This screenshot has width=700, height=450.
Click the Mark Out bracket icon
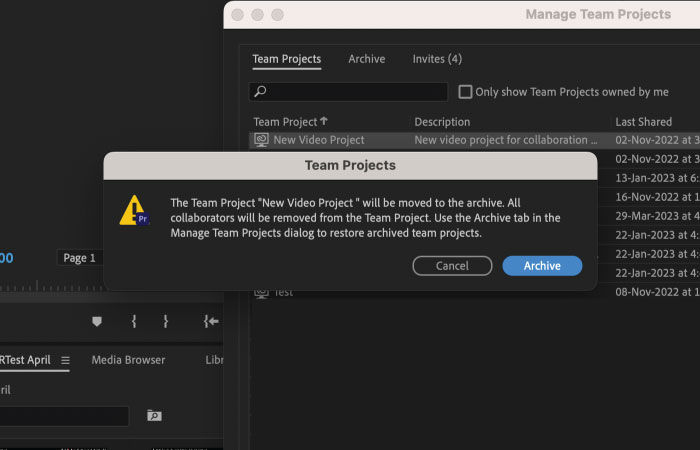166,321
